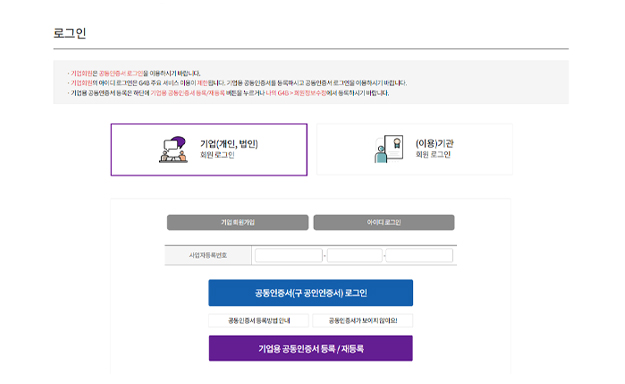Focus the first 사업자등록번호 input box
This screenshot has width=625, height=384.
pyautogui.click(x=289, y=255)
